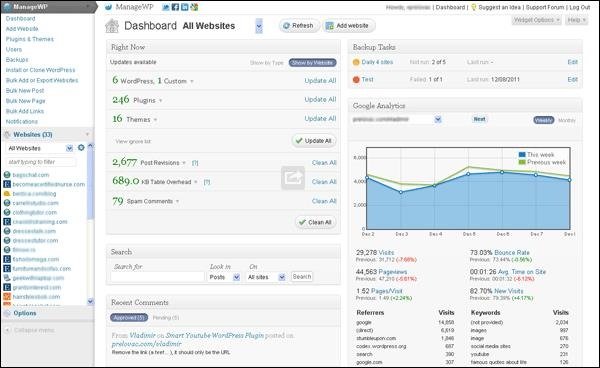Click the Facebook icon in header

pos(175,7)
